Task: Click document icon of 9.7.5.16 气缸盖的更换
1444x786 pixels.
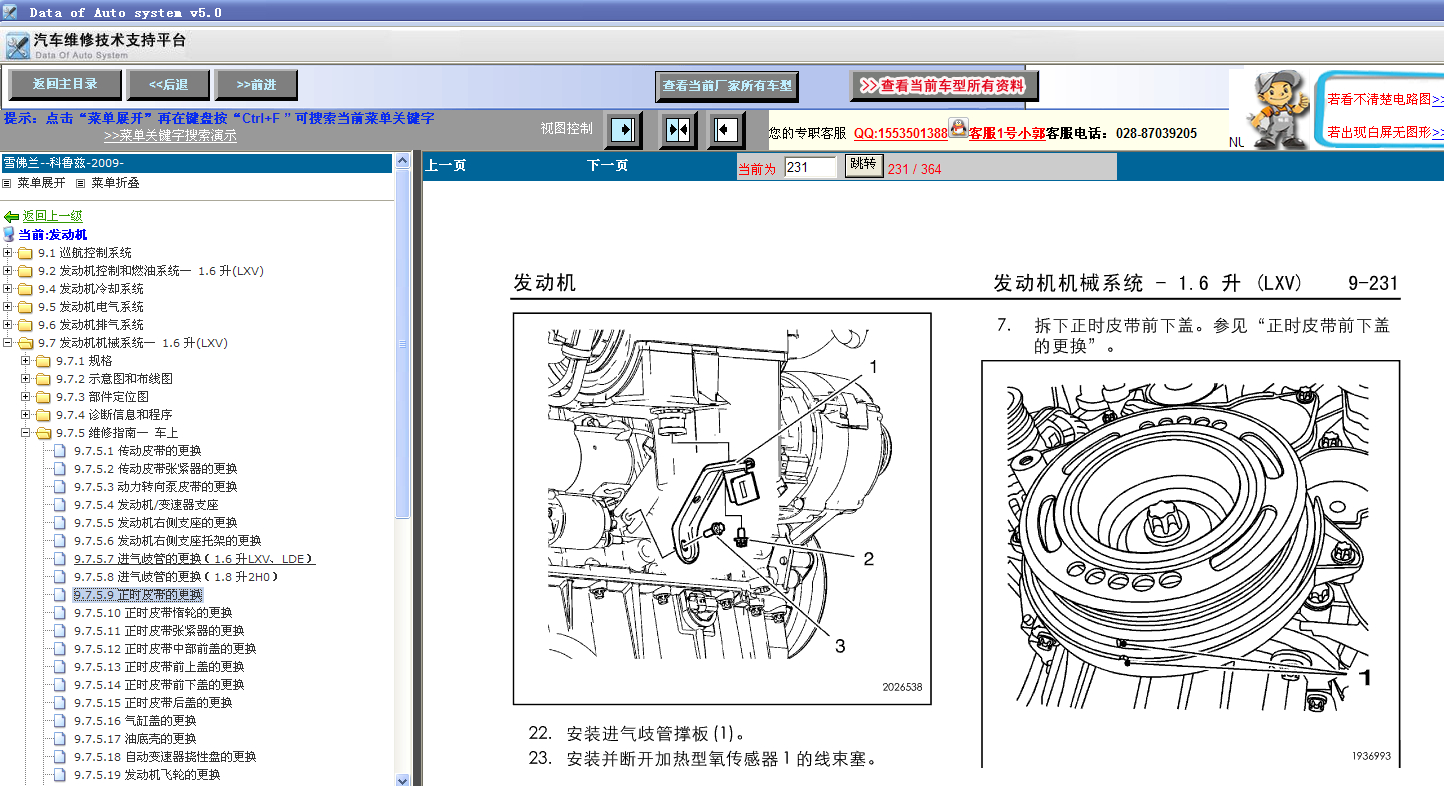Action: pos(59,721)
